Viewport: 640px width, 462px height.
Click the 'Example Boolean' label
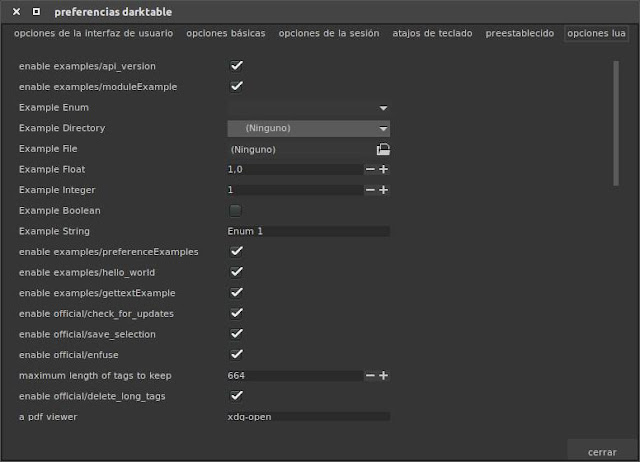point(60,211)
